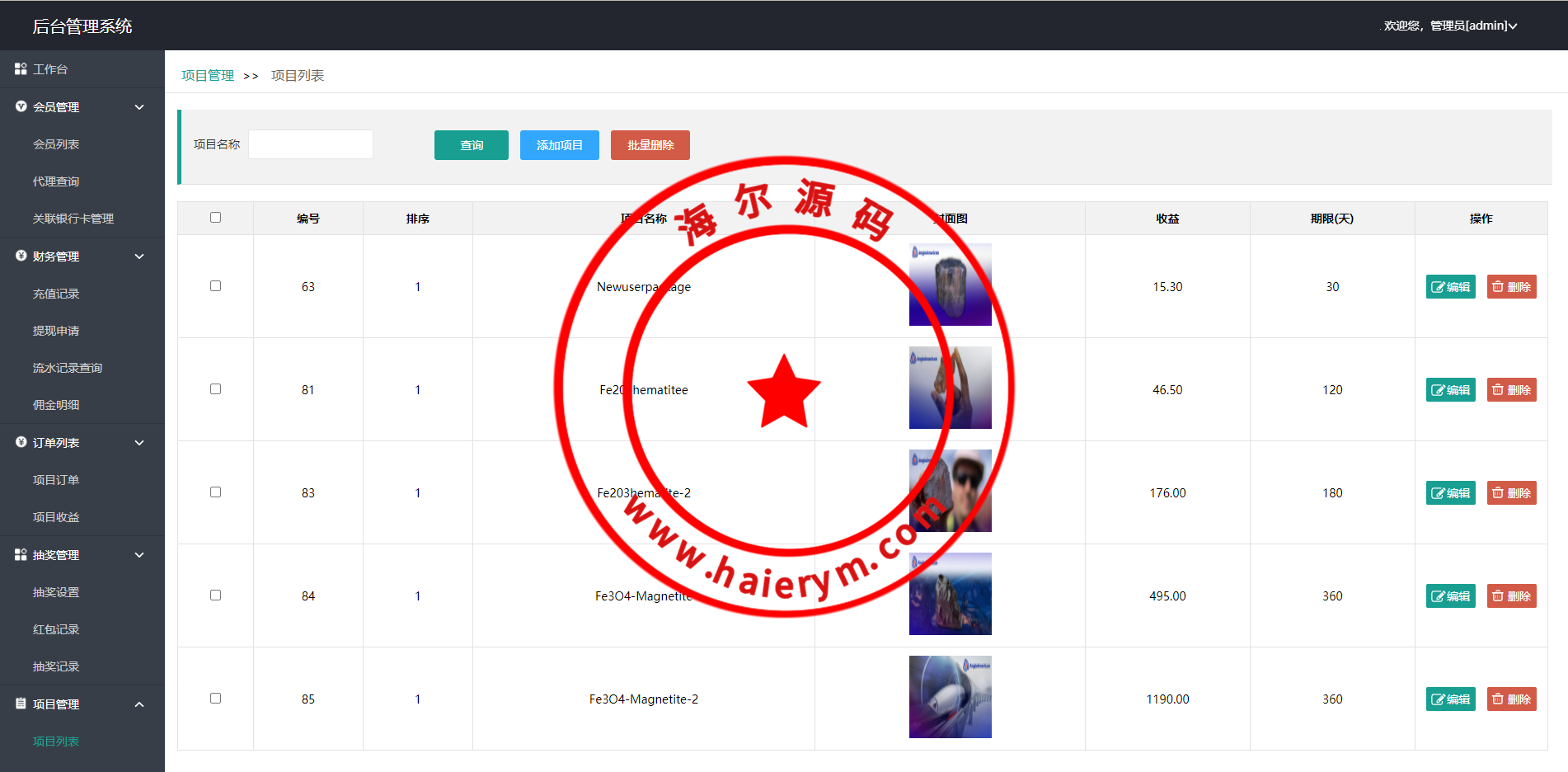The height and width of the screenshot is (772, 1568).
Task: Open cover thumbnail of project 83
Action: click(951, 491)
